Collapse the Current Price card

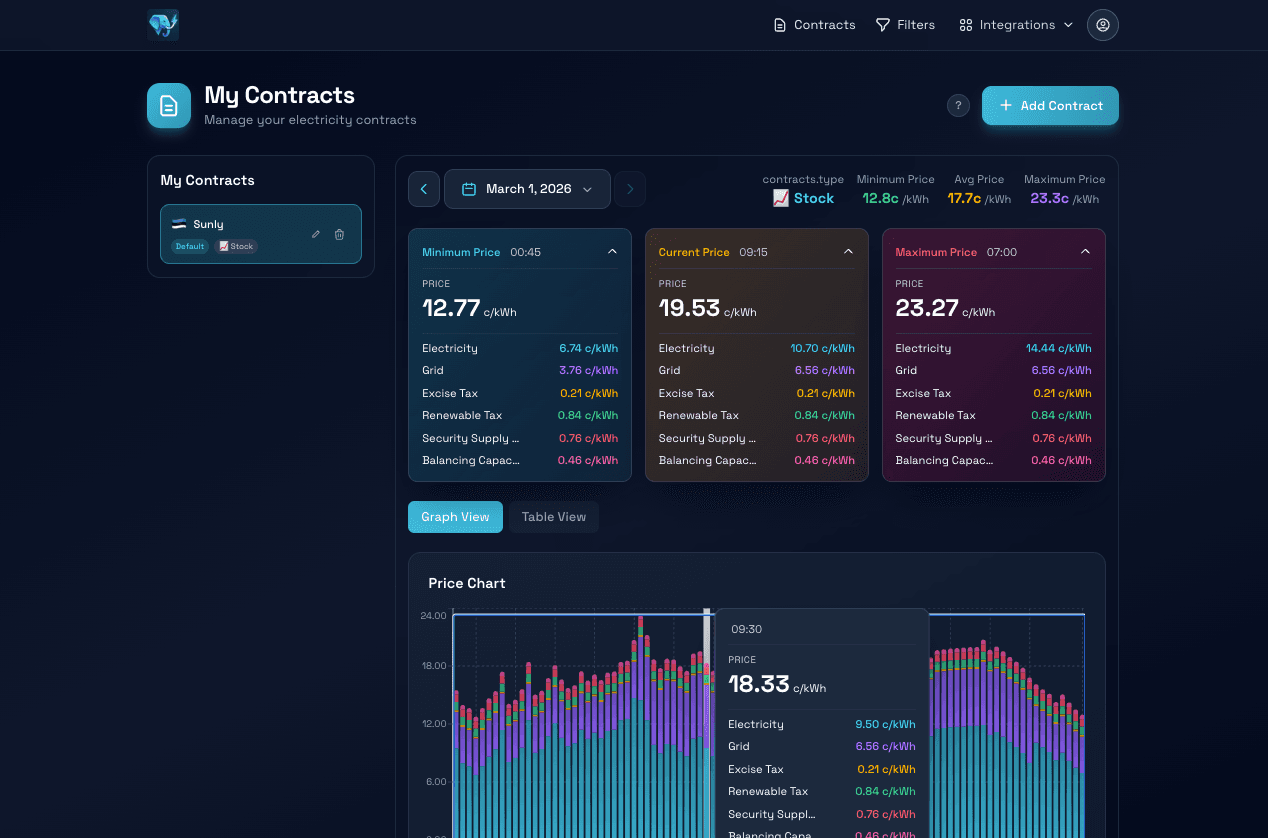pos(848,252)
